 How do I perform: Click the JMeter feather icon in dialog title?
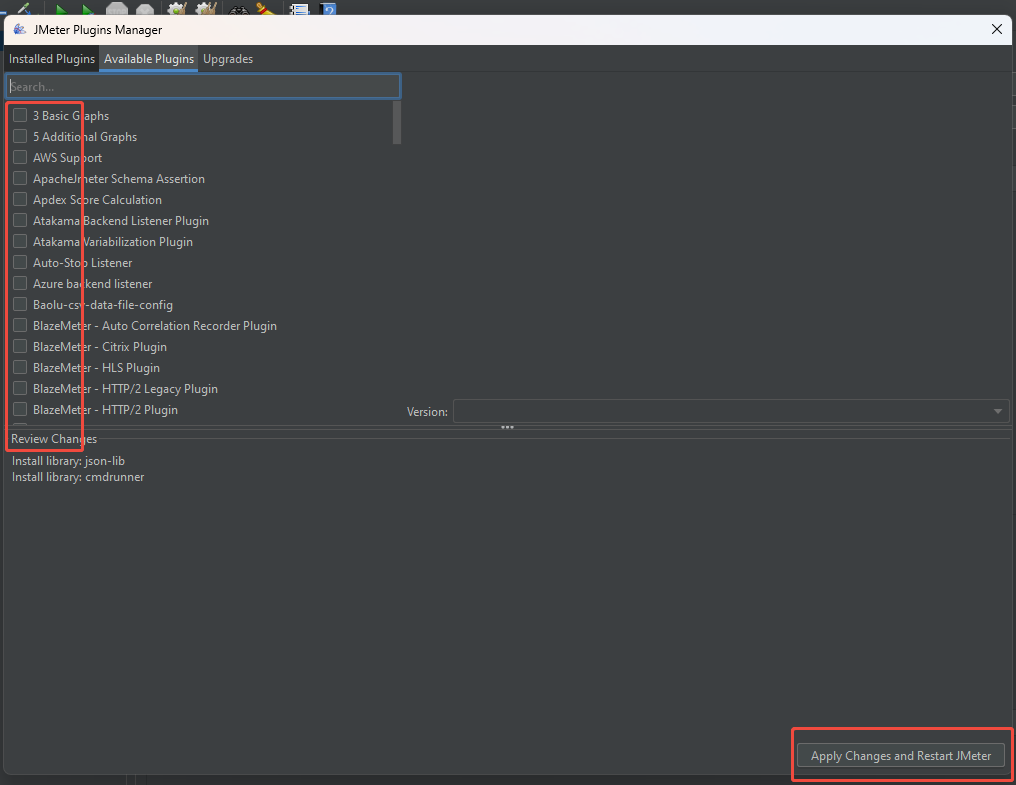(x=20, y=29)
